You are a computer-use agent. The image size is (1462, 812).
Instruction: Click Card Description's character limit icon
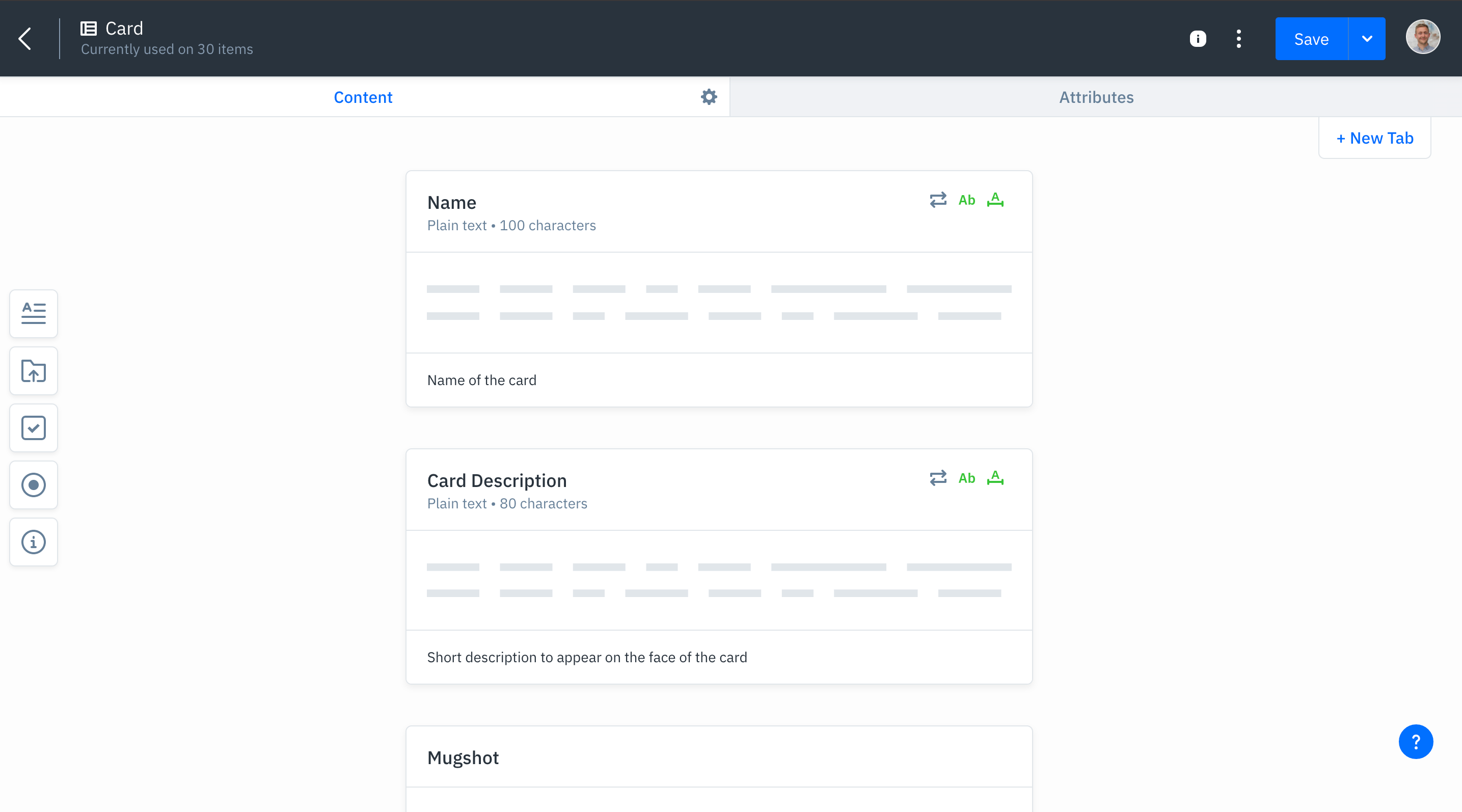point(995,478)
